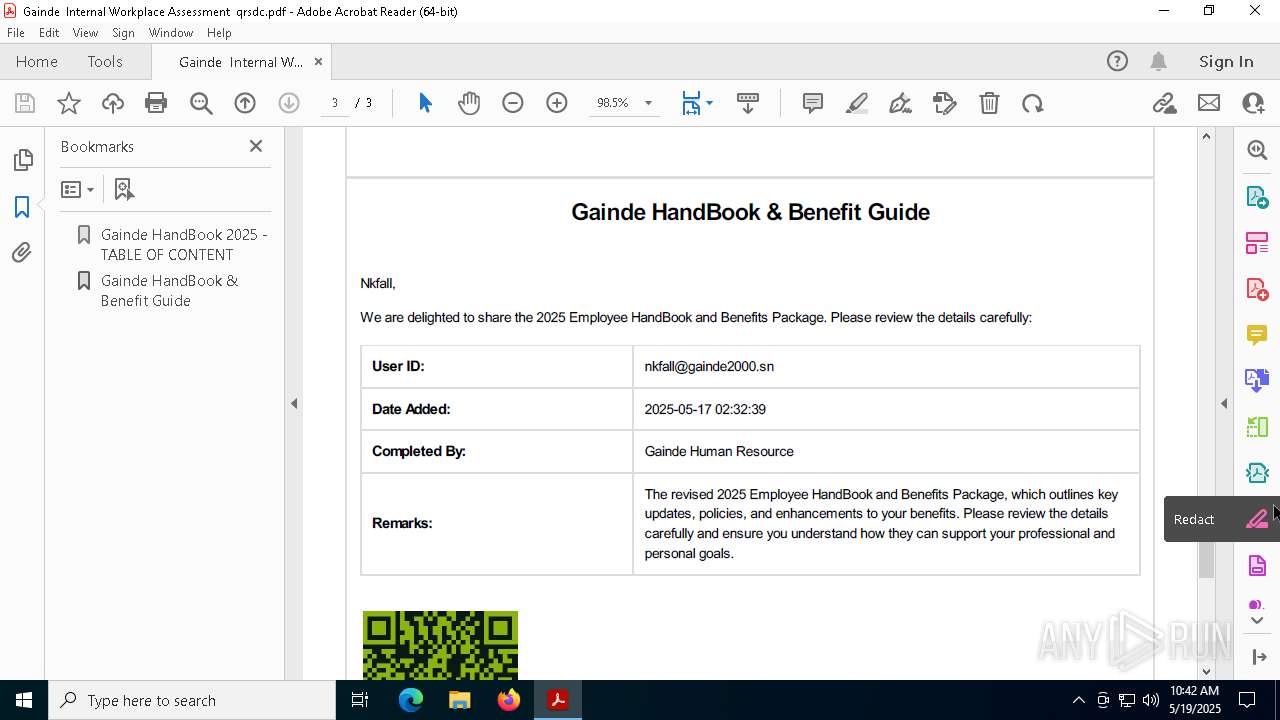Click the vertical scrollbar thumb
This screenshot has width=1280, height=720.
(x=1206, y=560)
